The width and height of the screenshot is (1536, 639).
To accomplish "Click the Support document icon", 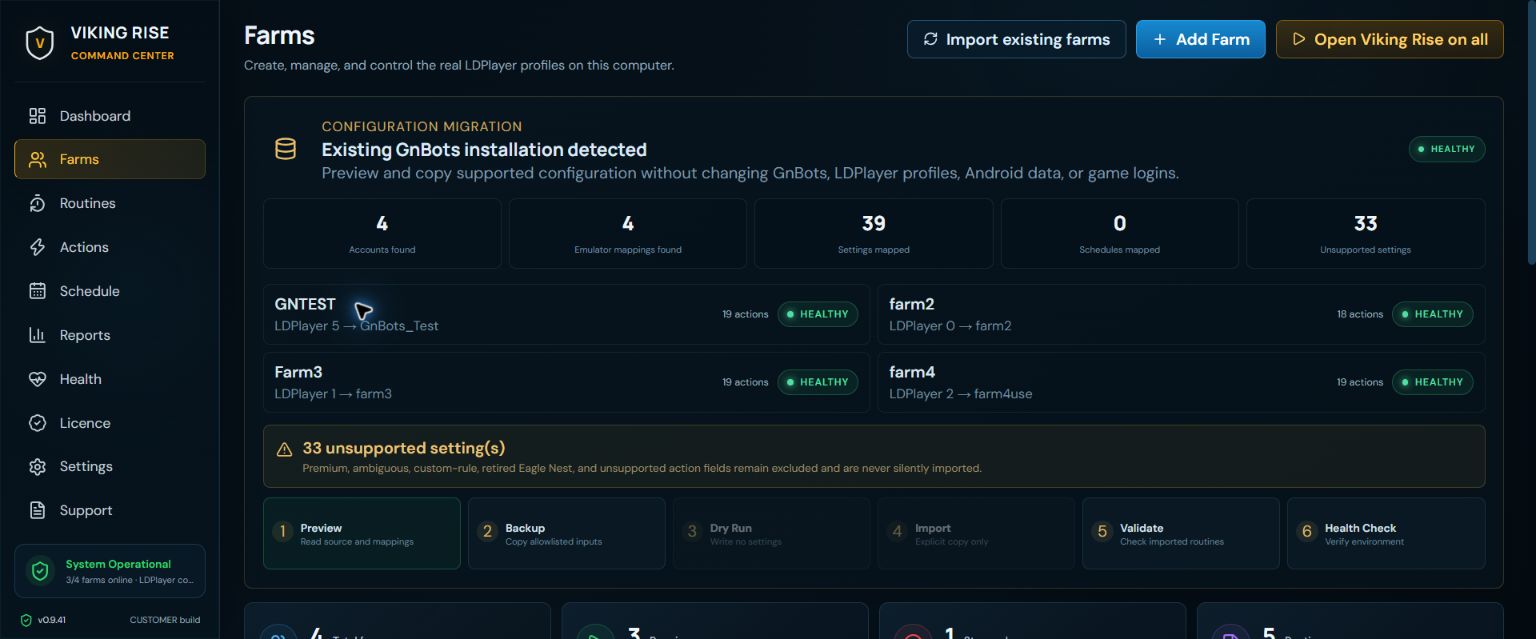I will [37, 510].
